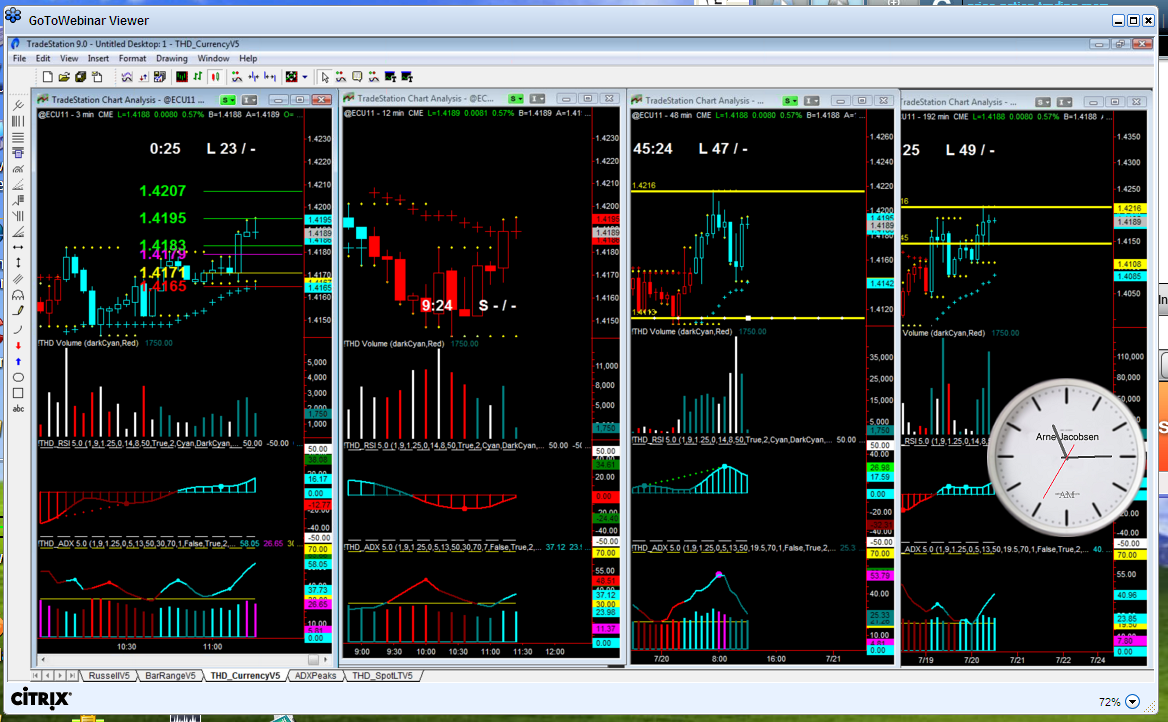Click the blue wavy-lines chart toolbar icon
This screenshot has width=1168, height=722.
[127, 77]
